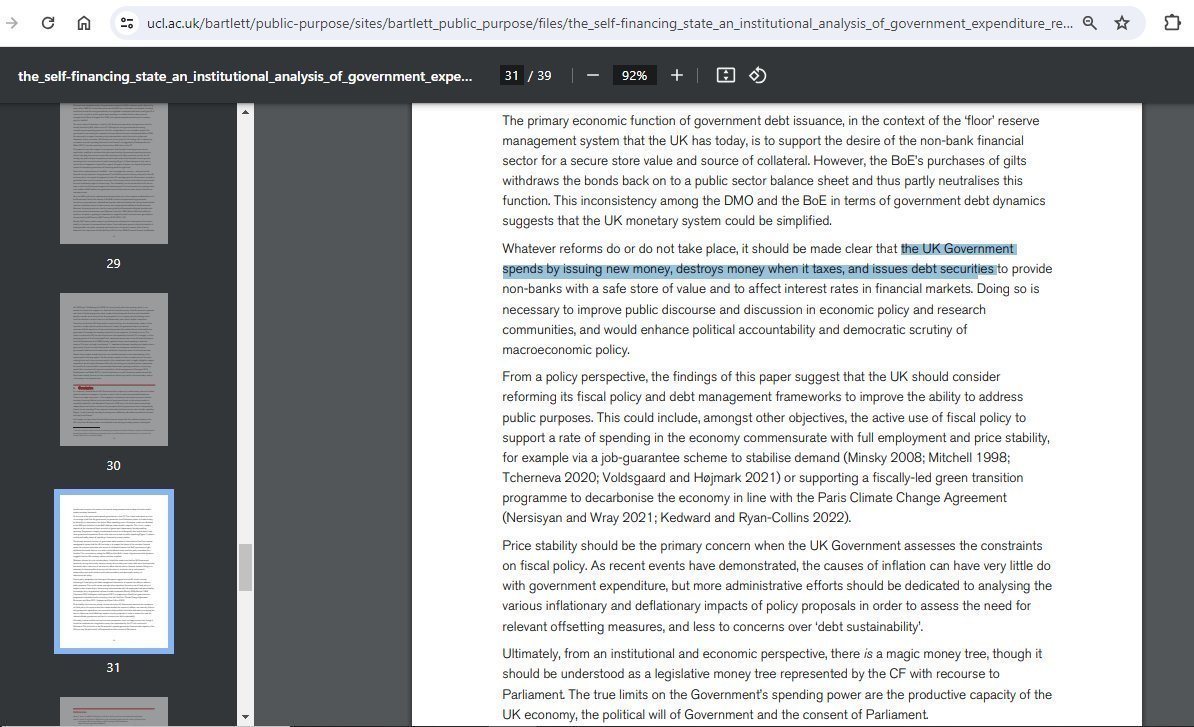Viewport: 1194px width, 727px height.
Task: Click the fit to page icon
Action: [x=726, y=75]
